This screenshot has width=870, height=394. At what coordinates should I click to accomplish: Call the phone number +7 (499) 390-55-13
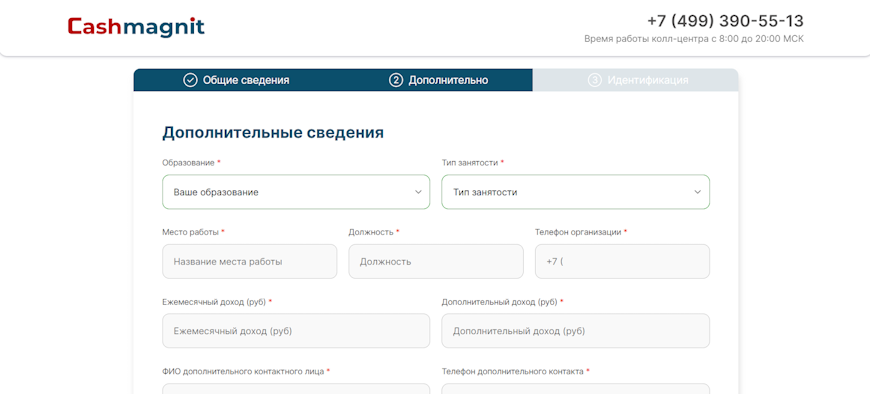[x=725, y=21]
